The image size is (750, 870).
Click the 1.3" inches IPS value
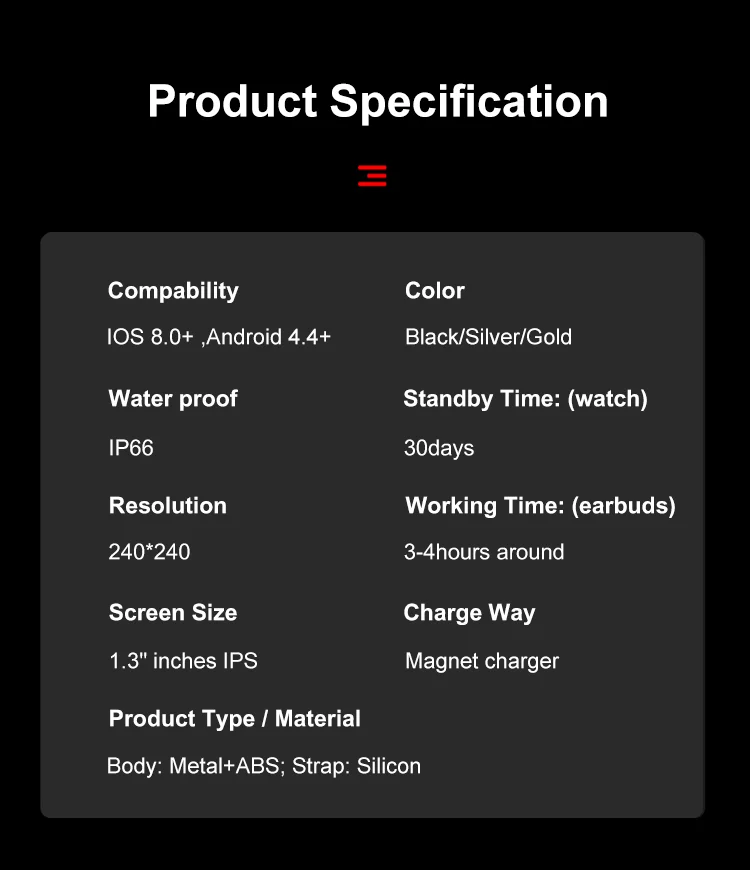coord(183,661)
